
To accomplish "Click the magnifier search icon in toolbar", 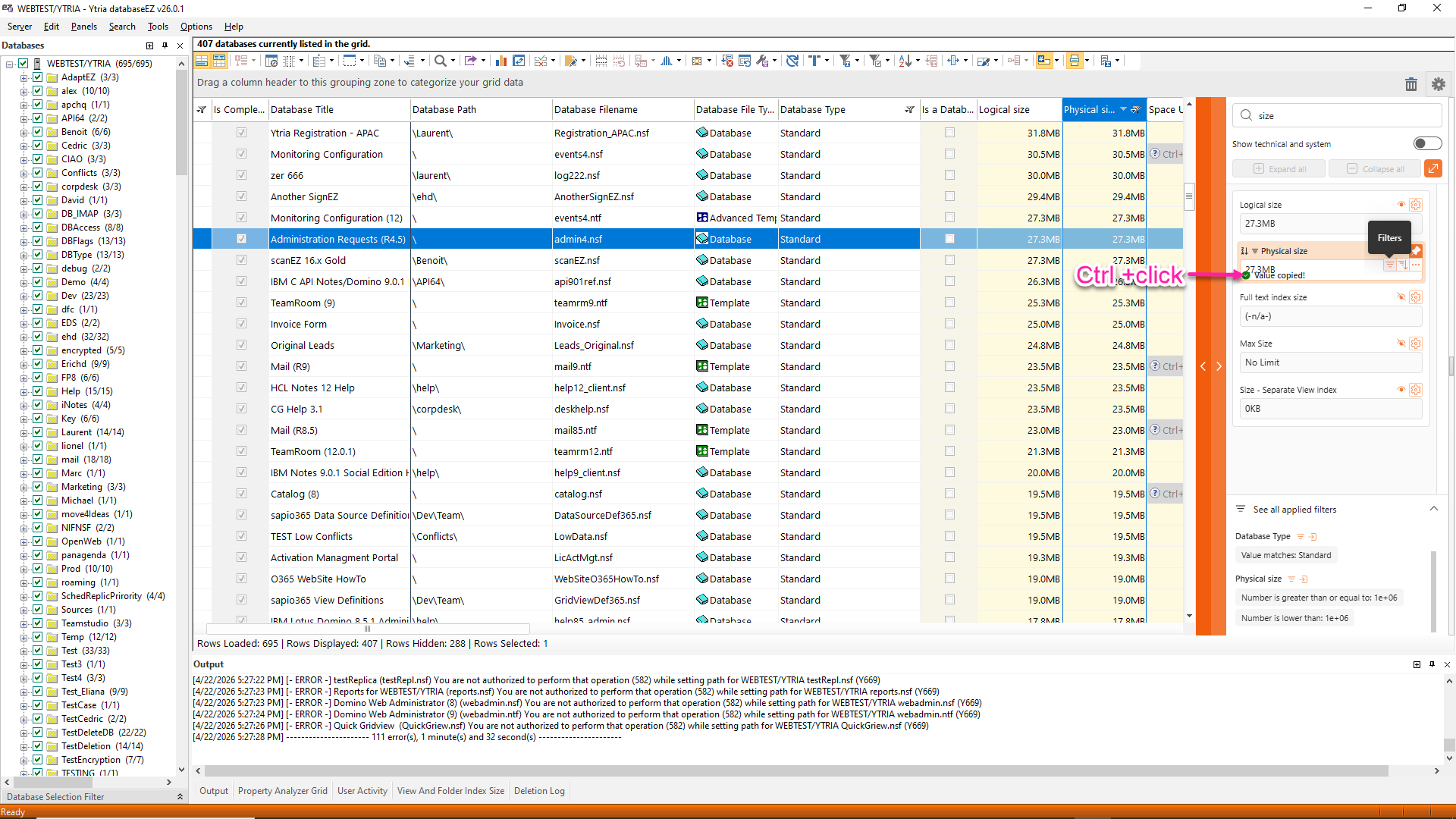I will point(440,61).
